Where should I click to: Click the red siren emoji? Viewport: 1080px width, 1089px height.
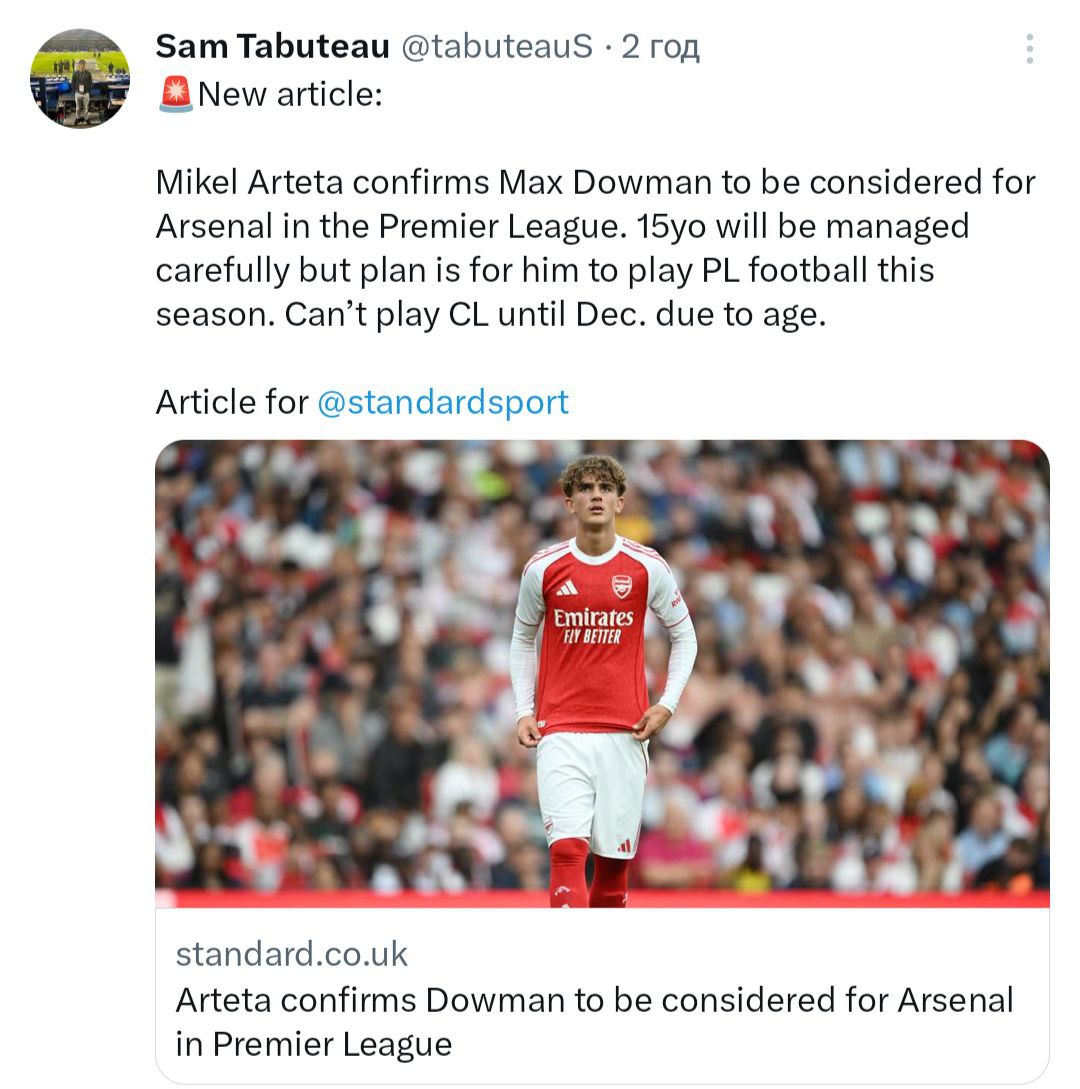click(x=175, y=95)
